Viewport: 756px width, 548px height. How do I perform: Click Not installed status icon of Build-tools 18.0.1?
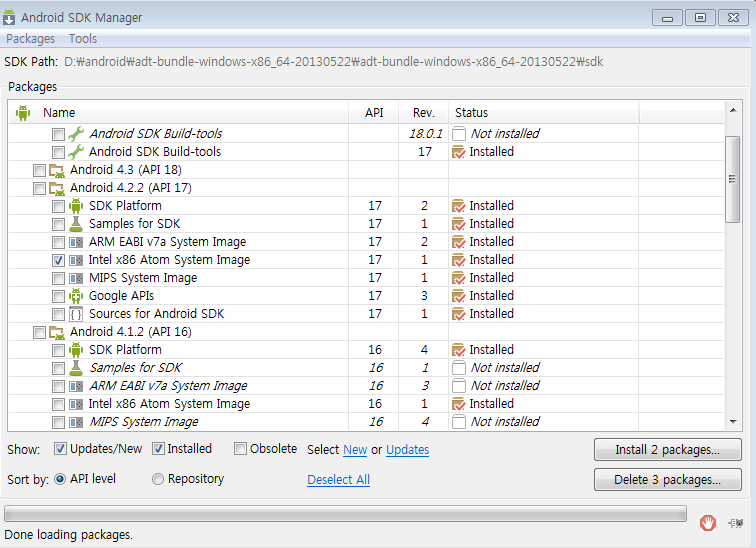pyautogui.click(x=459, y=134)
